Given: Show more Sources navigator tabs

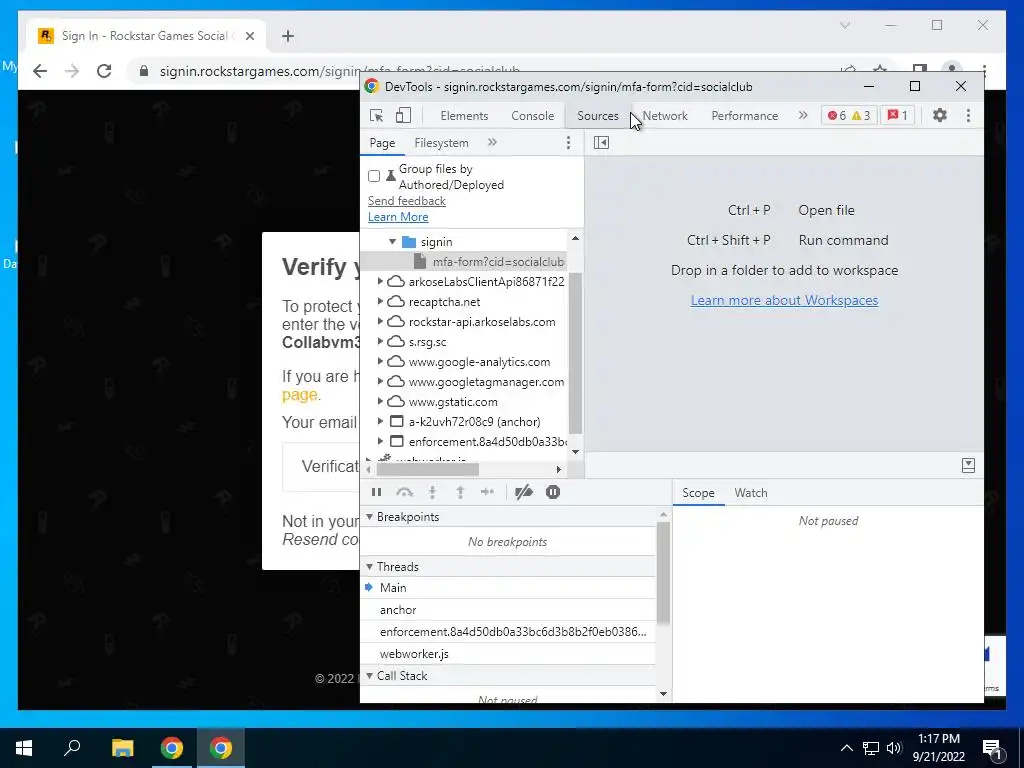Looking at the screenshot, I should [492, 142].
